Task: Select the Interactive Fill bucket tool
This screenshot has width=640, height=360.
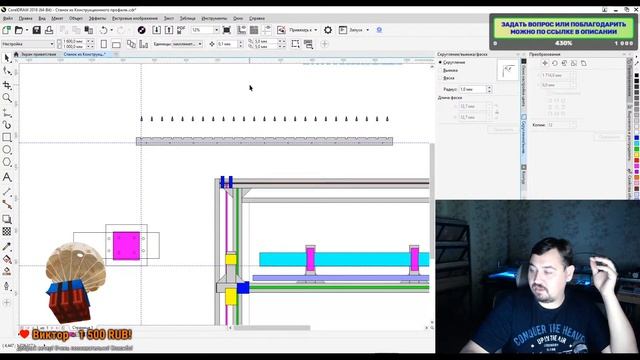Action: (x=7, y=259)
